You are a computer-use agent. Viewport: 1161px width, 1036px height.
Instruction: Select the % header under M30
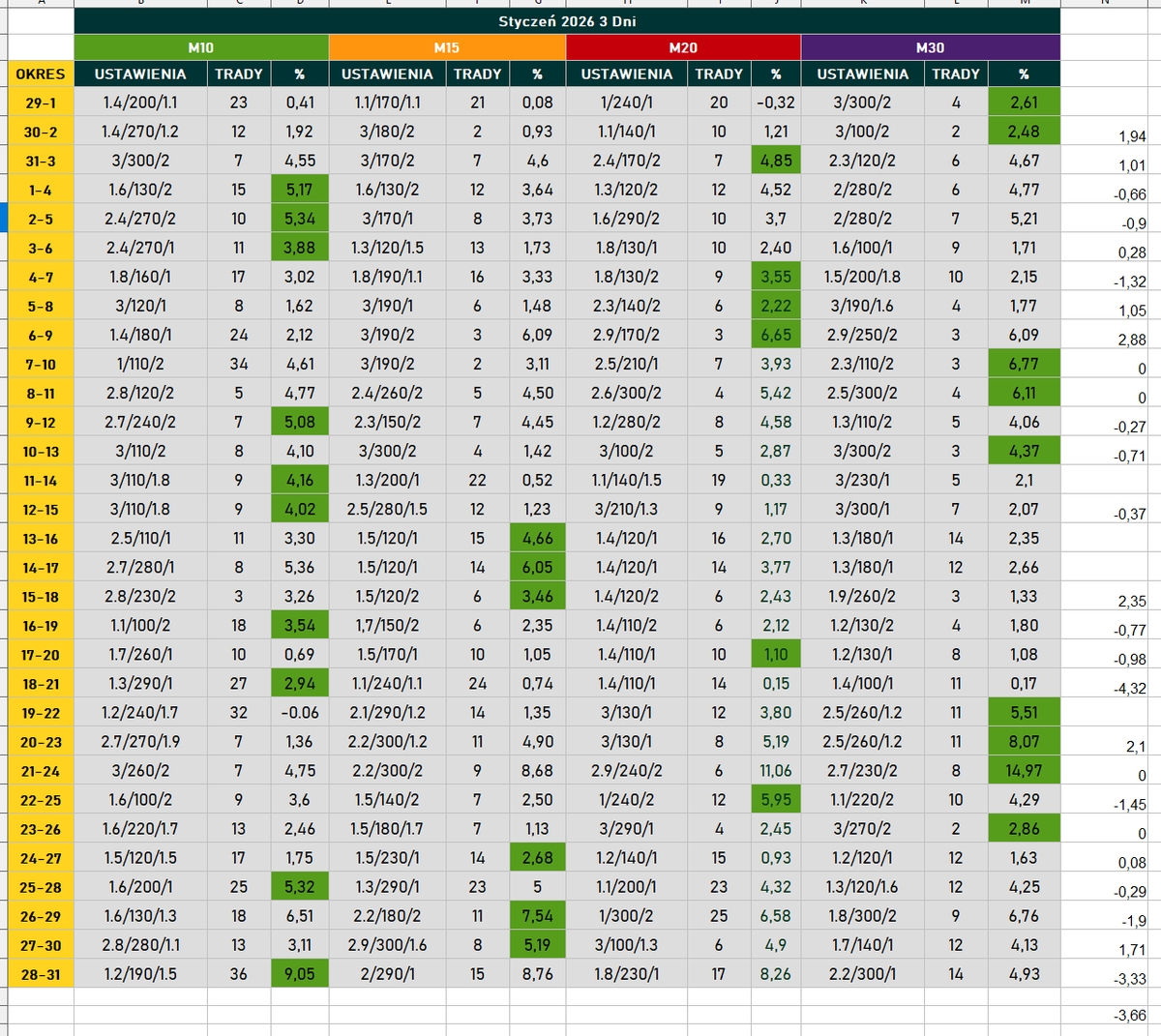(1024, 74)
